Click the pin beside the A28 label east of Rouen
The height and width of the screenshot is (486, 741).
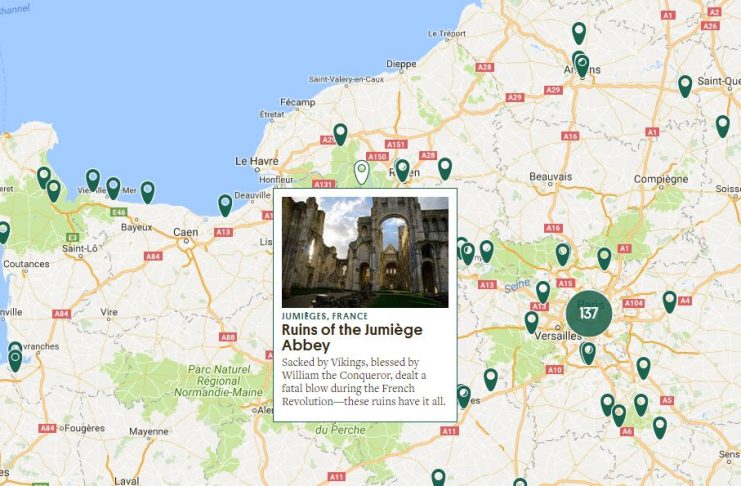[445, 169]
